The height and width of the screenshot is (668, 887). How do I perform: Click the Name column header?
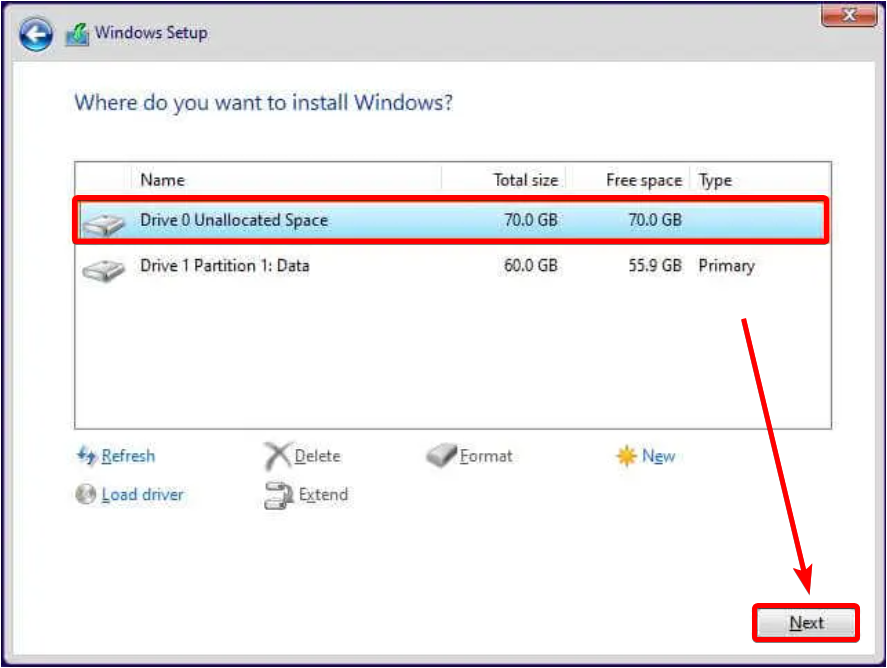click(162, 179)
